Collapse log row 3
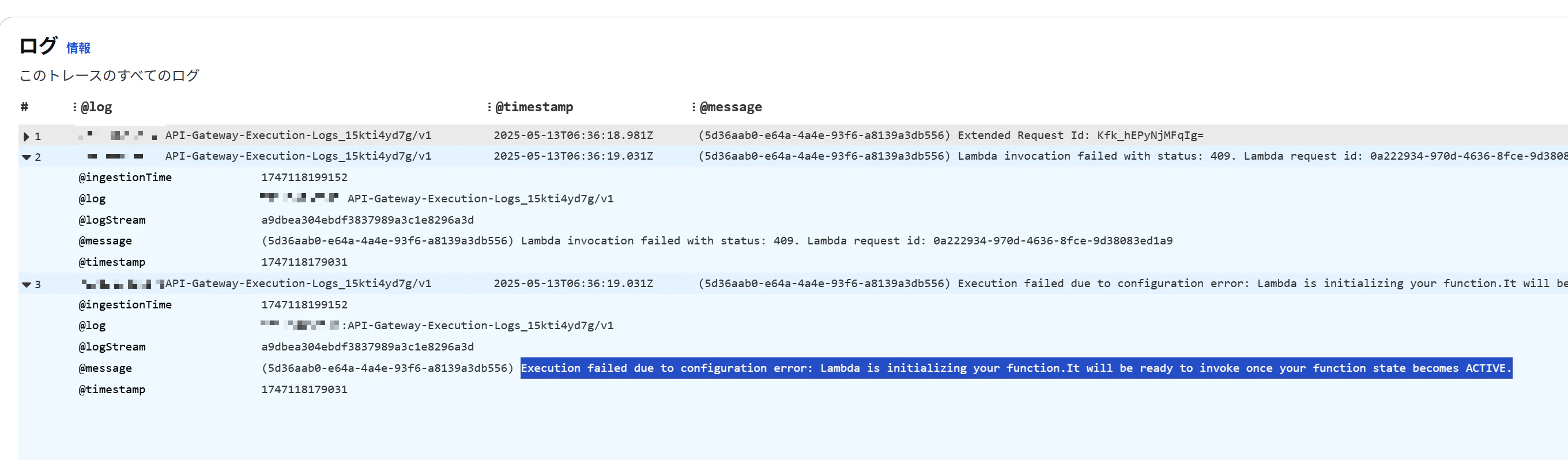This screenshot has height=460, width=1568. coord(26,285)
